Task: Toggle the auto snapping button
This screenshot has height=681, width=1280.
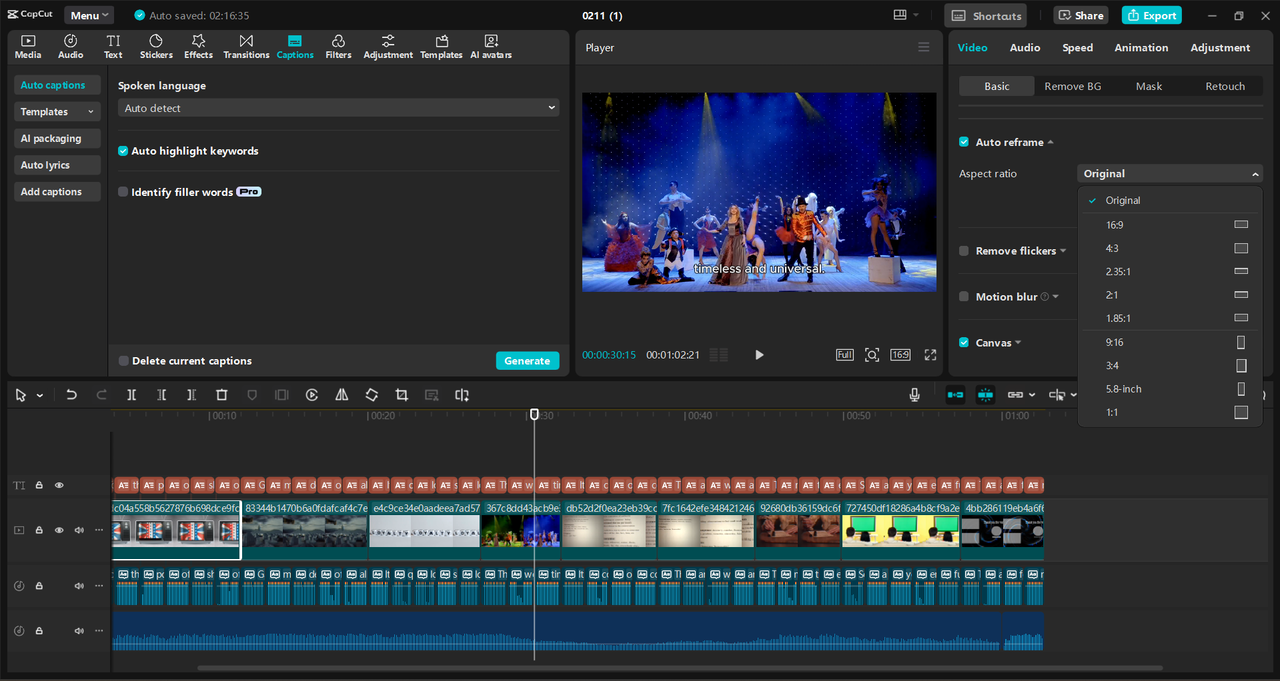Action: [x=985, y=395]
